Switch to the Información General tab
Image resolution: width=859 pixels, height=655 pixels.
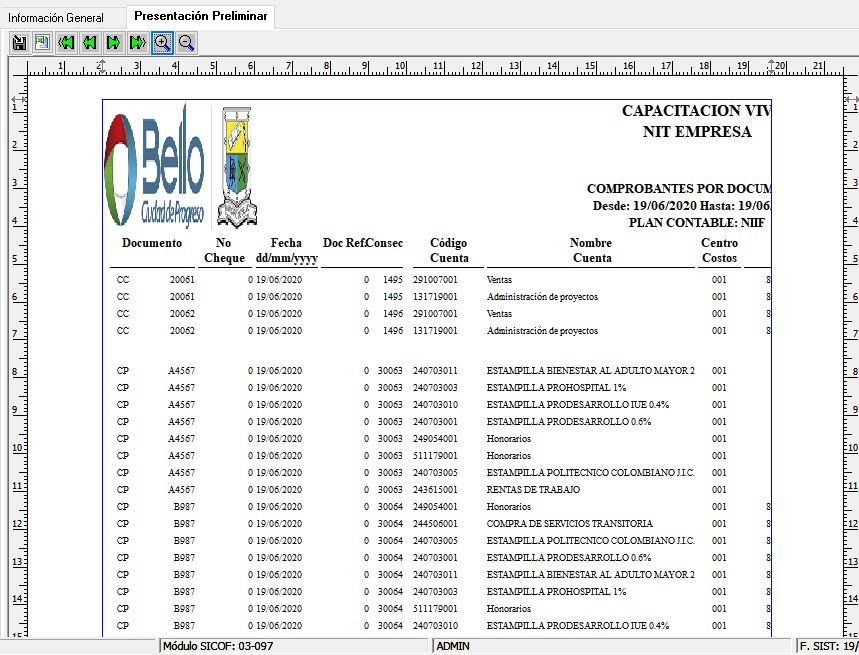click(x=62, y=17)
